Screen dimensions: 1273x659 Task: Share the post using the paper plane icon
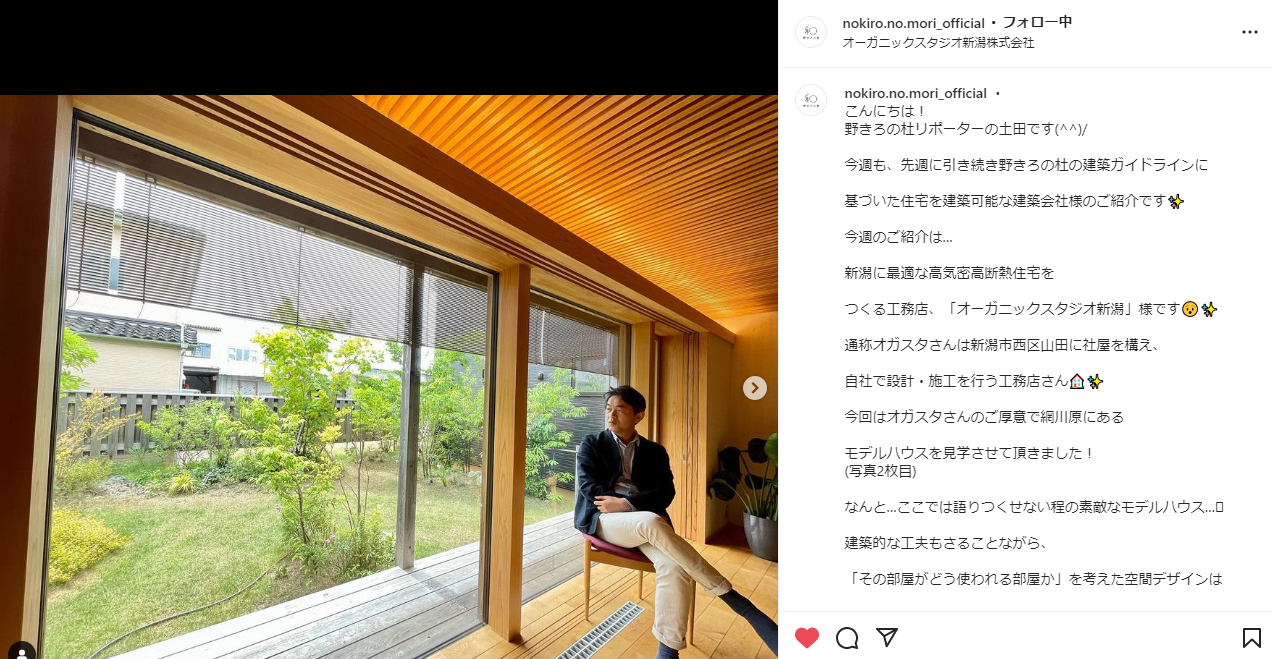[x=887, y=637]
